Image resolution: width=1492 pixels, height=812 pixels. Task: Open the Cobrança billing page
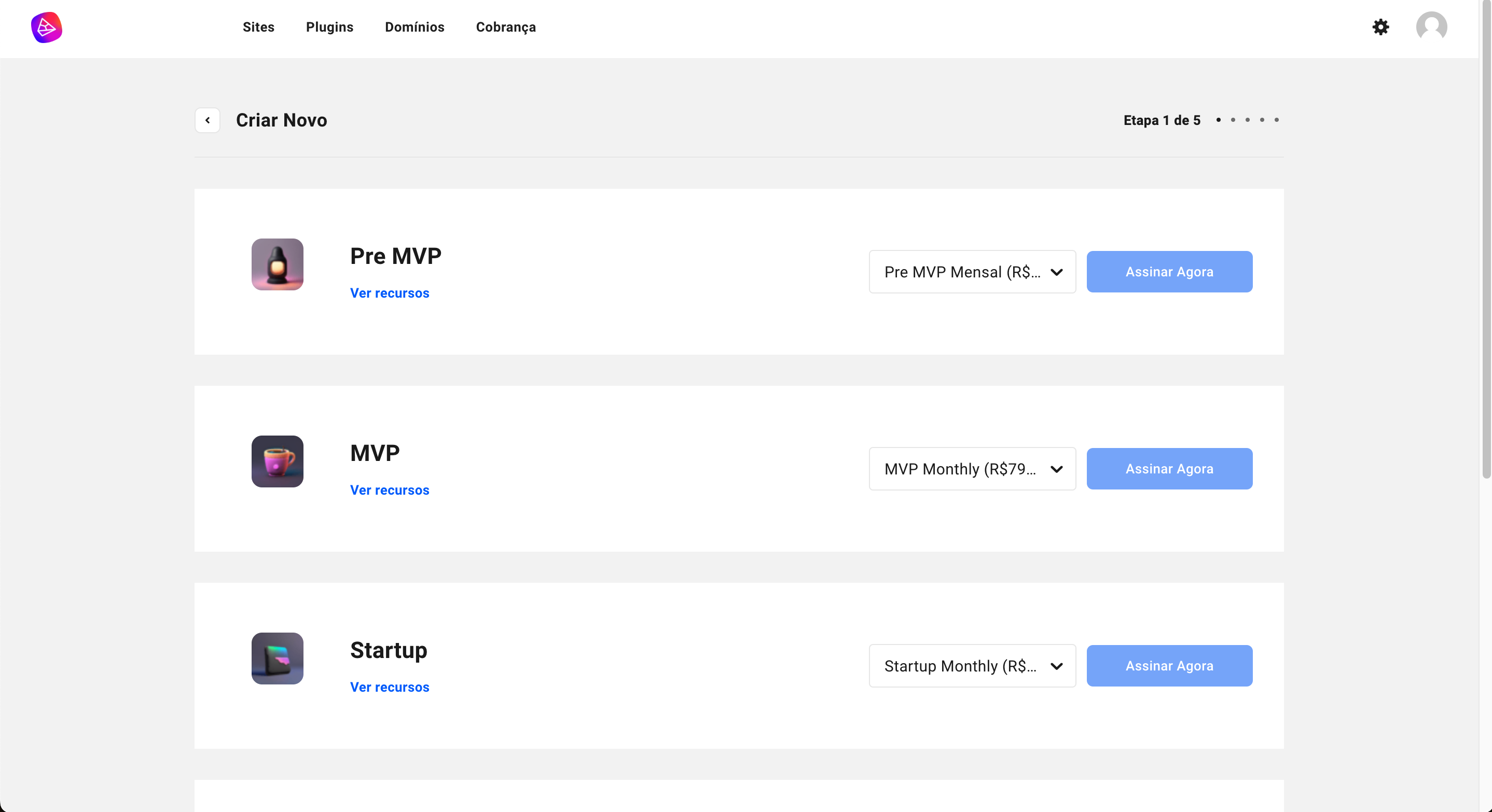pos(506,27)
